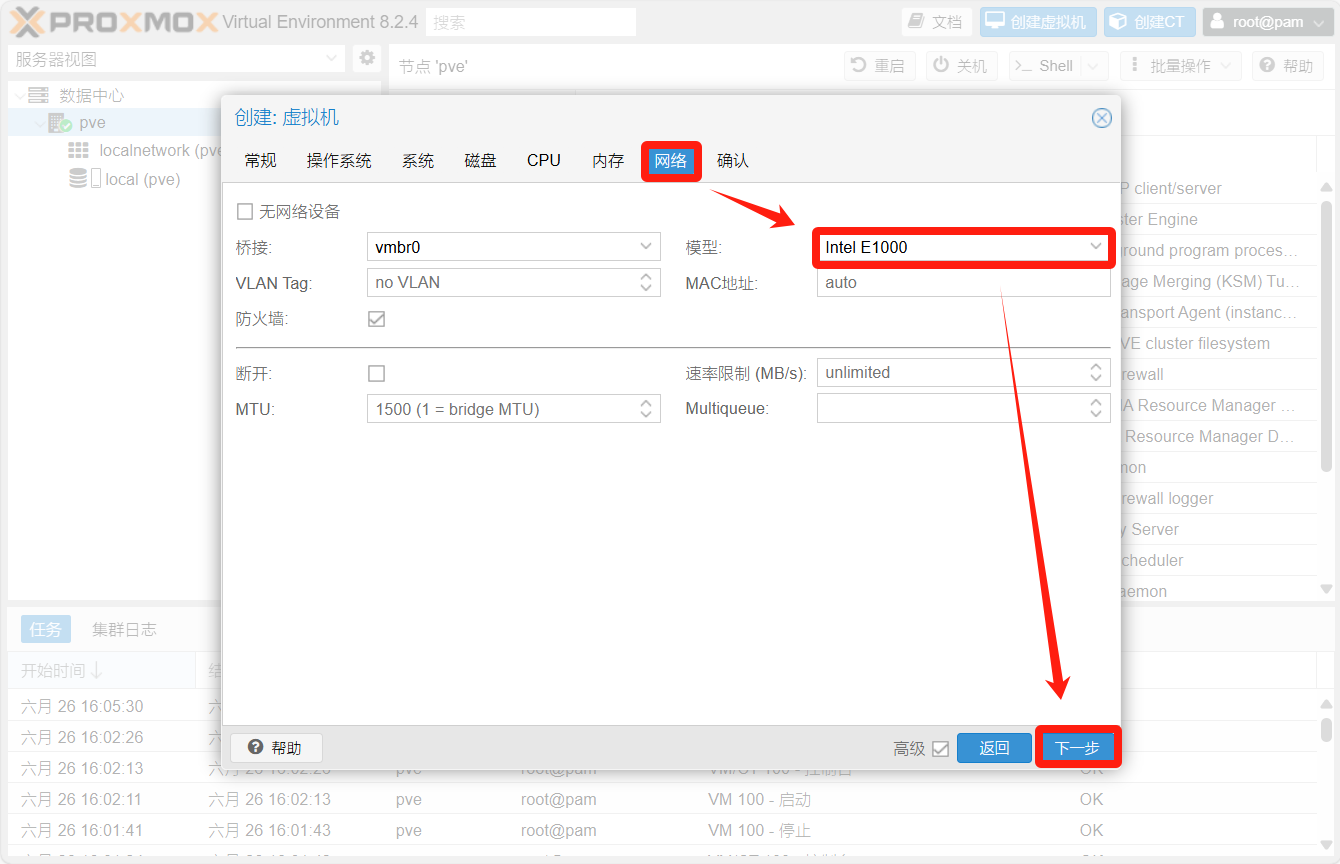This screenshot has height=864, width=1340.
Task: Switch to the 磁盘 tab
Action: [x=480, y=161]
